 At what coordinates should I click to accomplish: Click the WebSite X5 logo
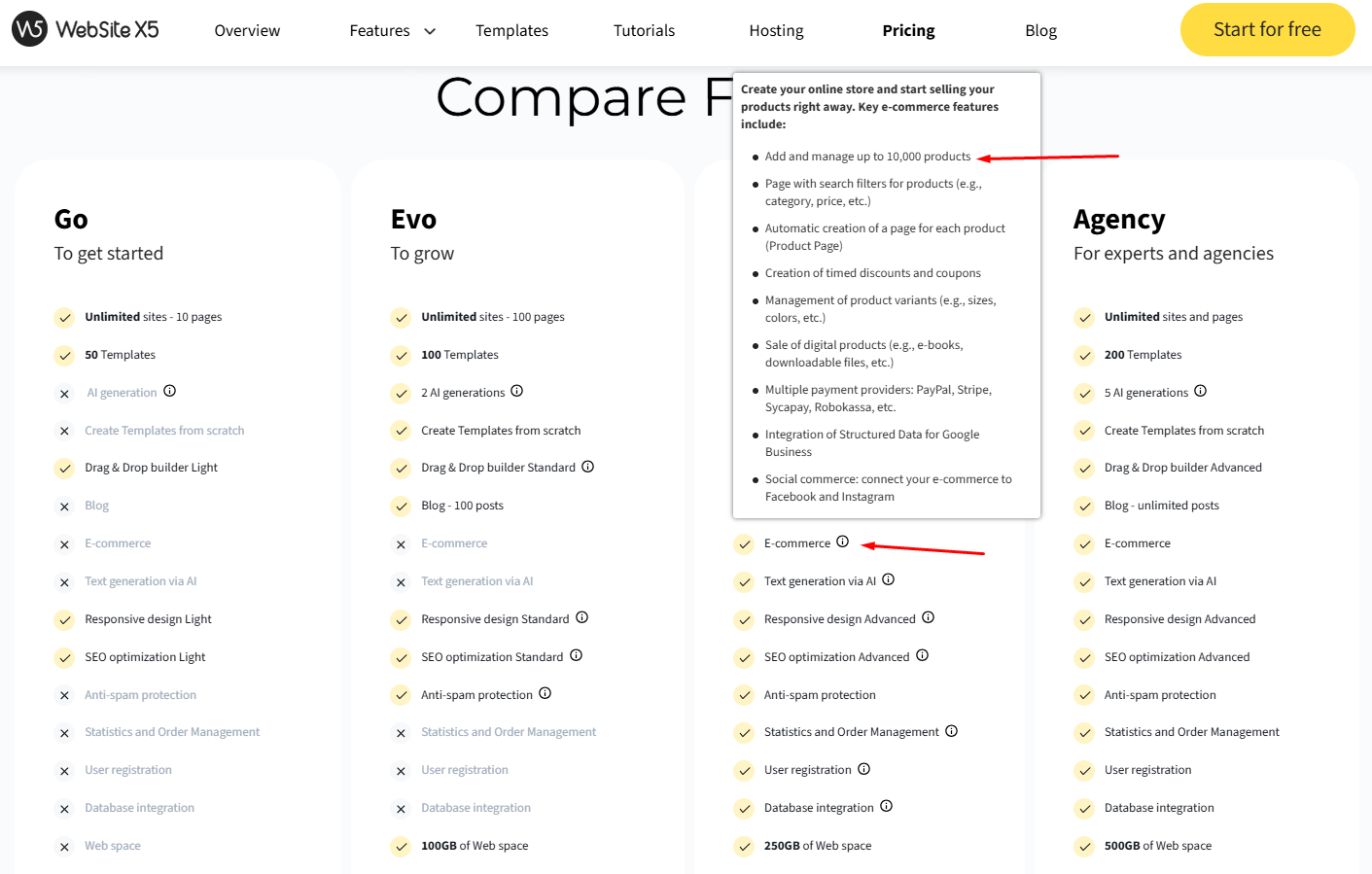pos(86,29)
